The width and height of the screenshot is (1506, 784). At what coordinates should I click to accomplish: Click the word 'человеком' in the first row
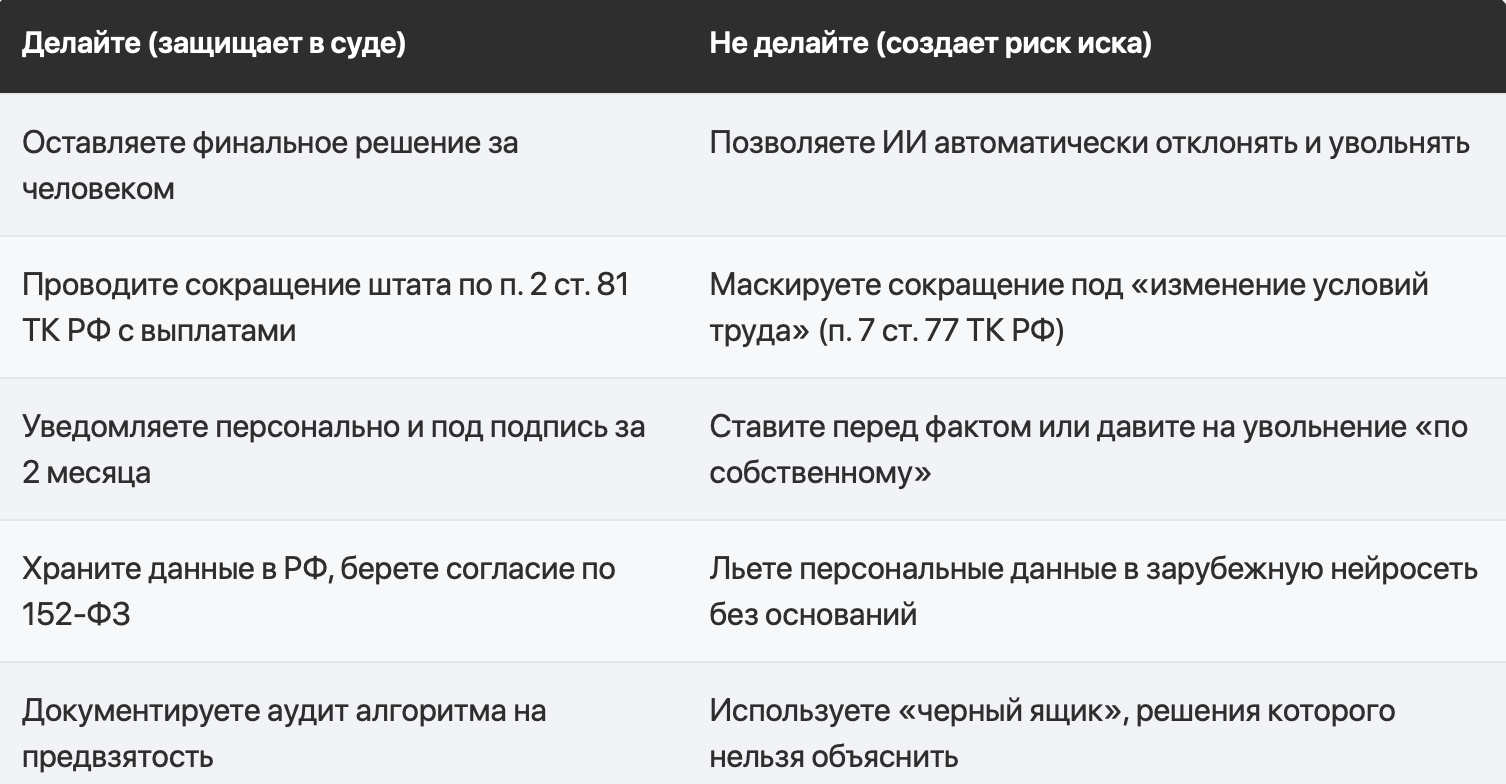(98, 188)
